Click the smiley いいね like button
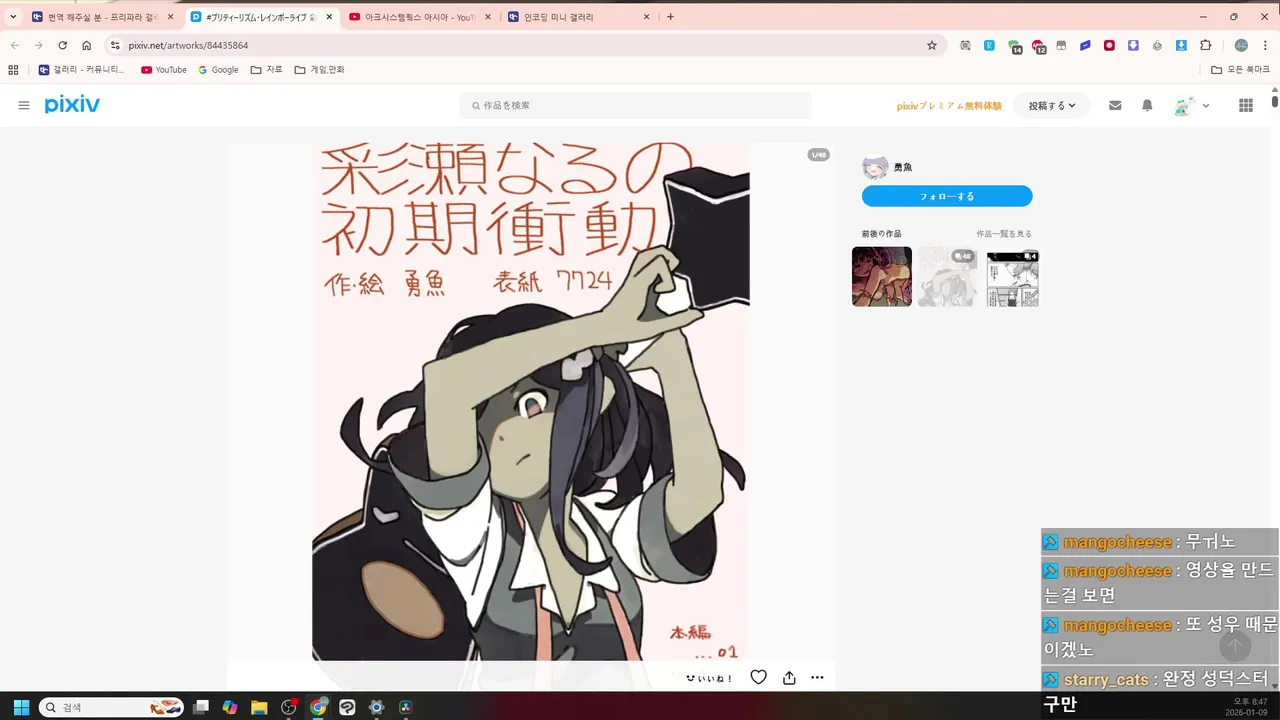 pos(709,678)
